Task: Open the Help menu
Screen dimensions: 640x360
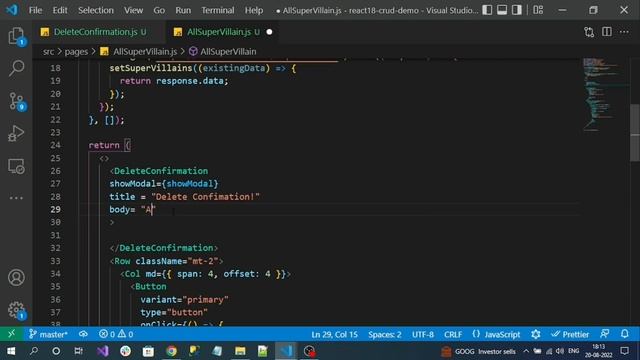Action: (253, 10)
